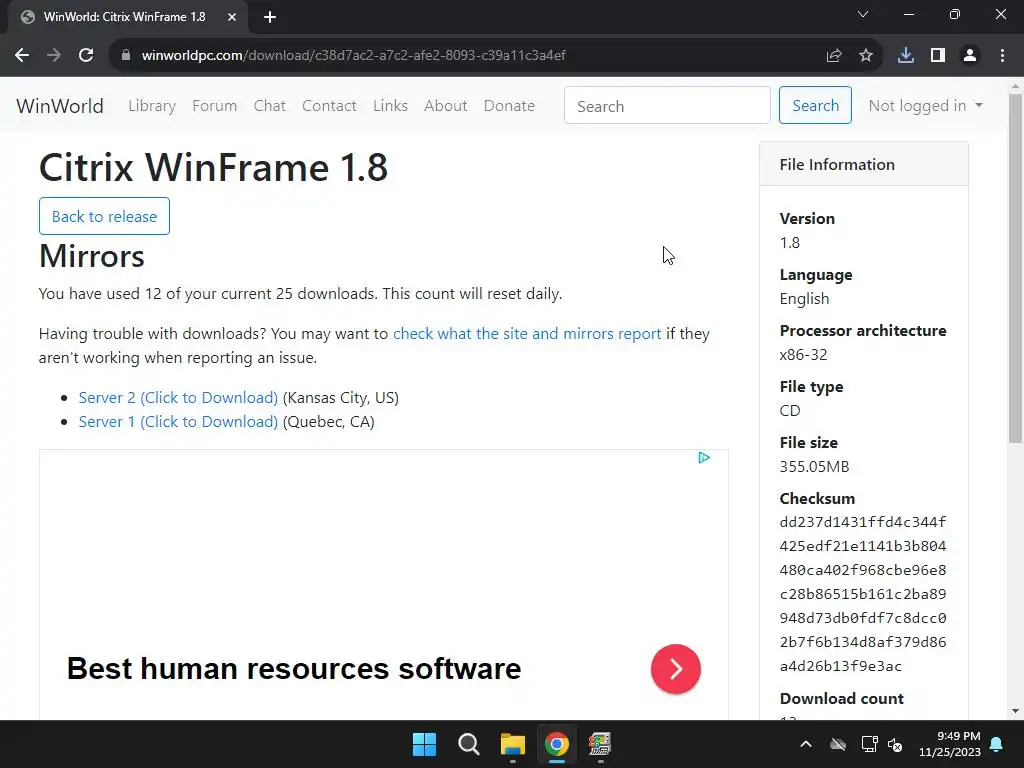Click the page scrollbar thumb
The image size is (1024, 768).
(x=1015, y=268)
